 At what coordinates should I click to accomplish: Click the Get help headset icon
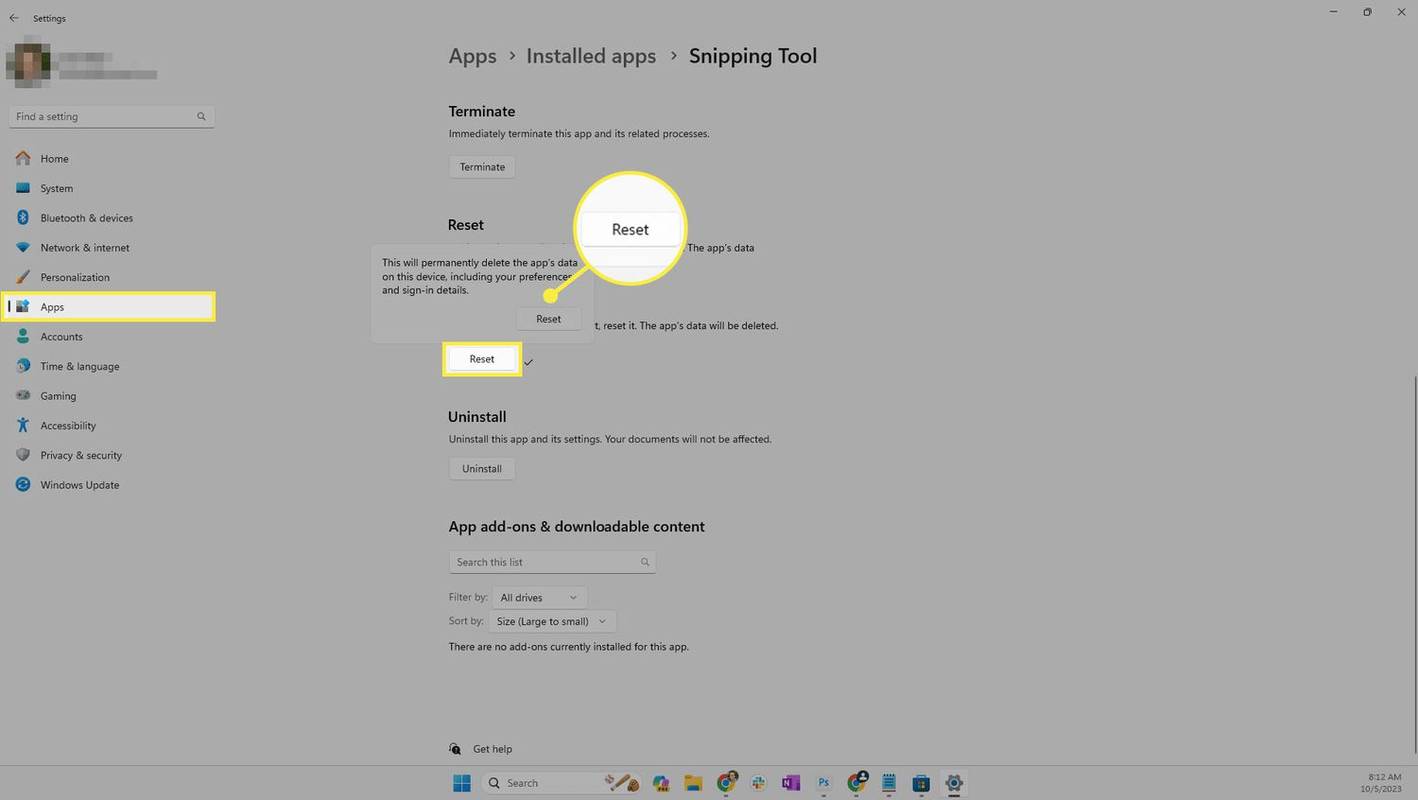click(x=455, y=749)
